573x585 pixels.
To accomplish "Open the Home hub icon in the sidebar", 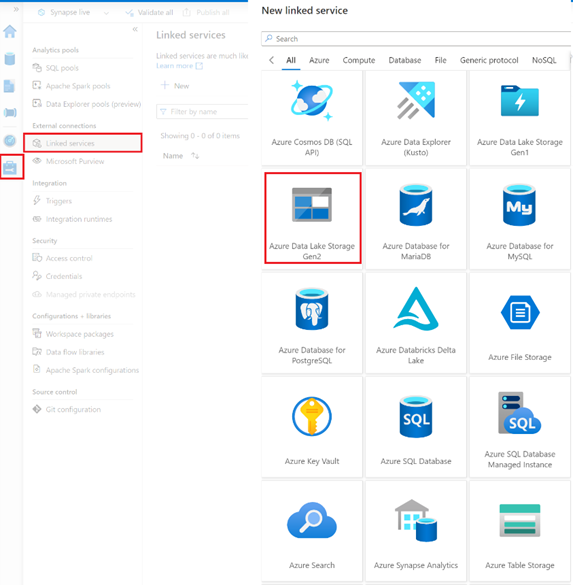I will click(x=10, y=31).
